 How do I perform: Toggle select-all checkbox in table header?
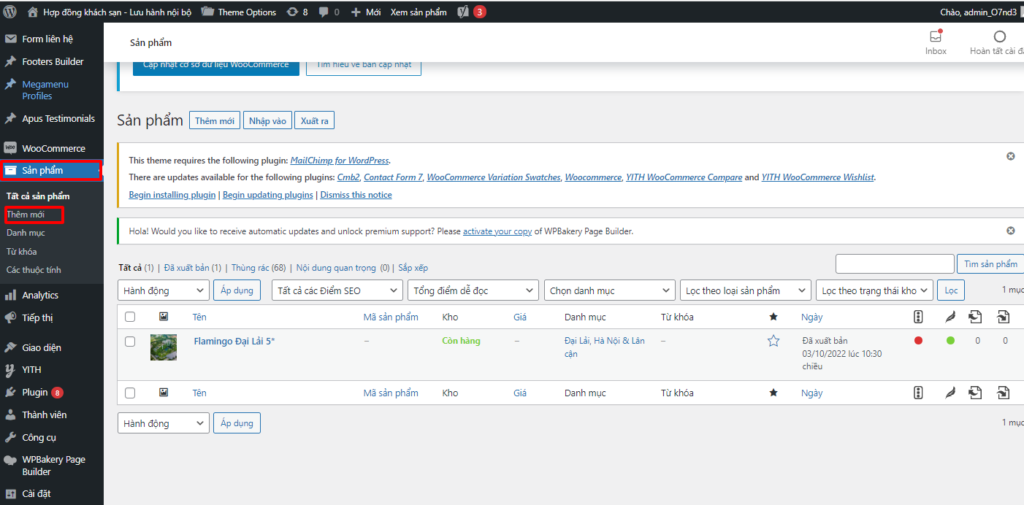pos(130,317)
